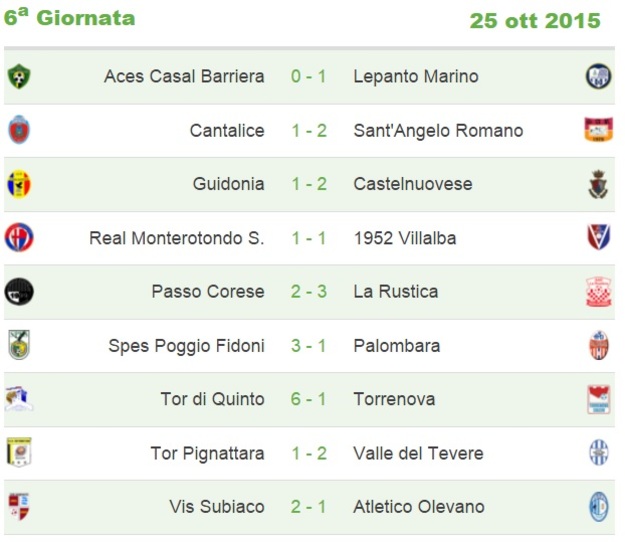
Task: Select the Atletico Olevano blue crest
Action: 598,507
